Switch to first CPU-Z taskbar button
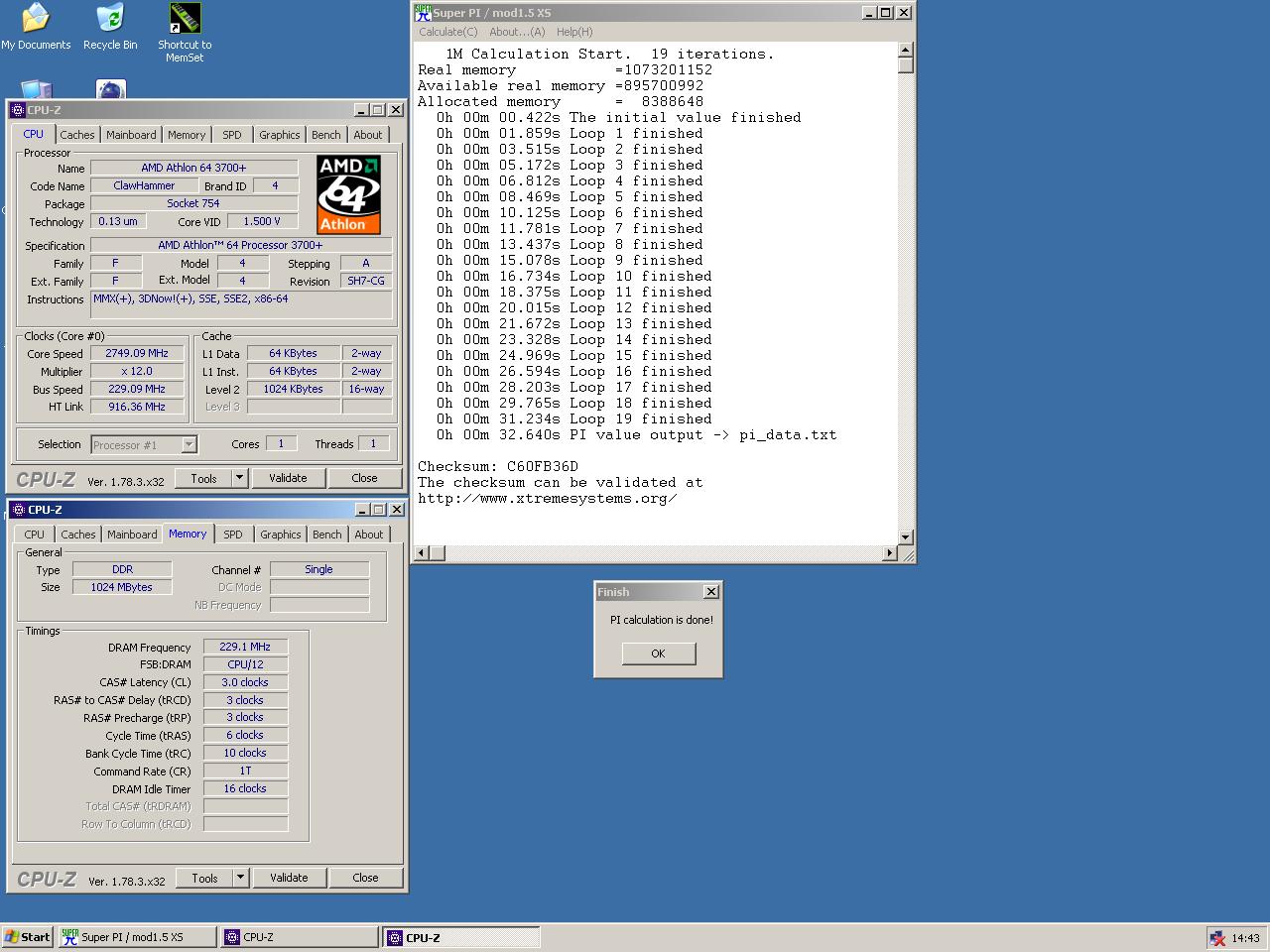 [300, 937]
